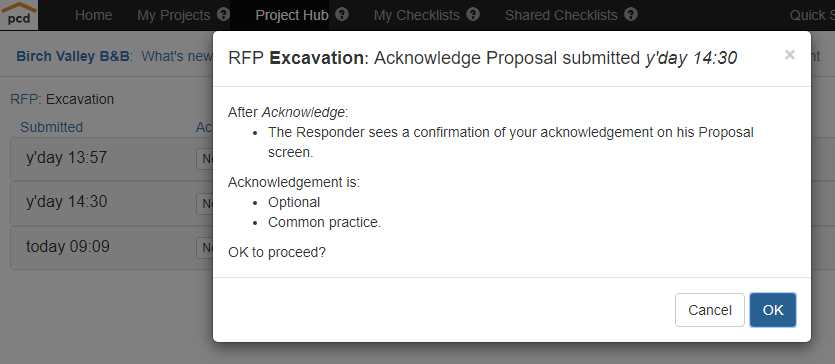Click the RFP breadcrumb link

pyautogui.click(x=24, y=100)
